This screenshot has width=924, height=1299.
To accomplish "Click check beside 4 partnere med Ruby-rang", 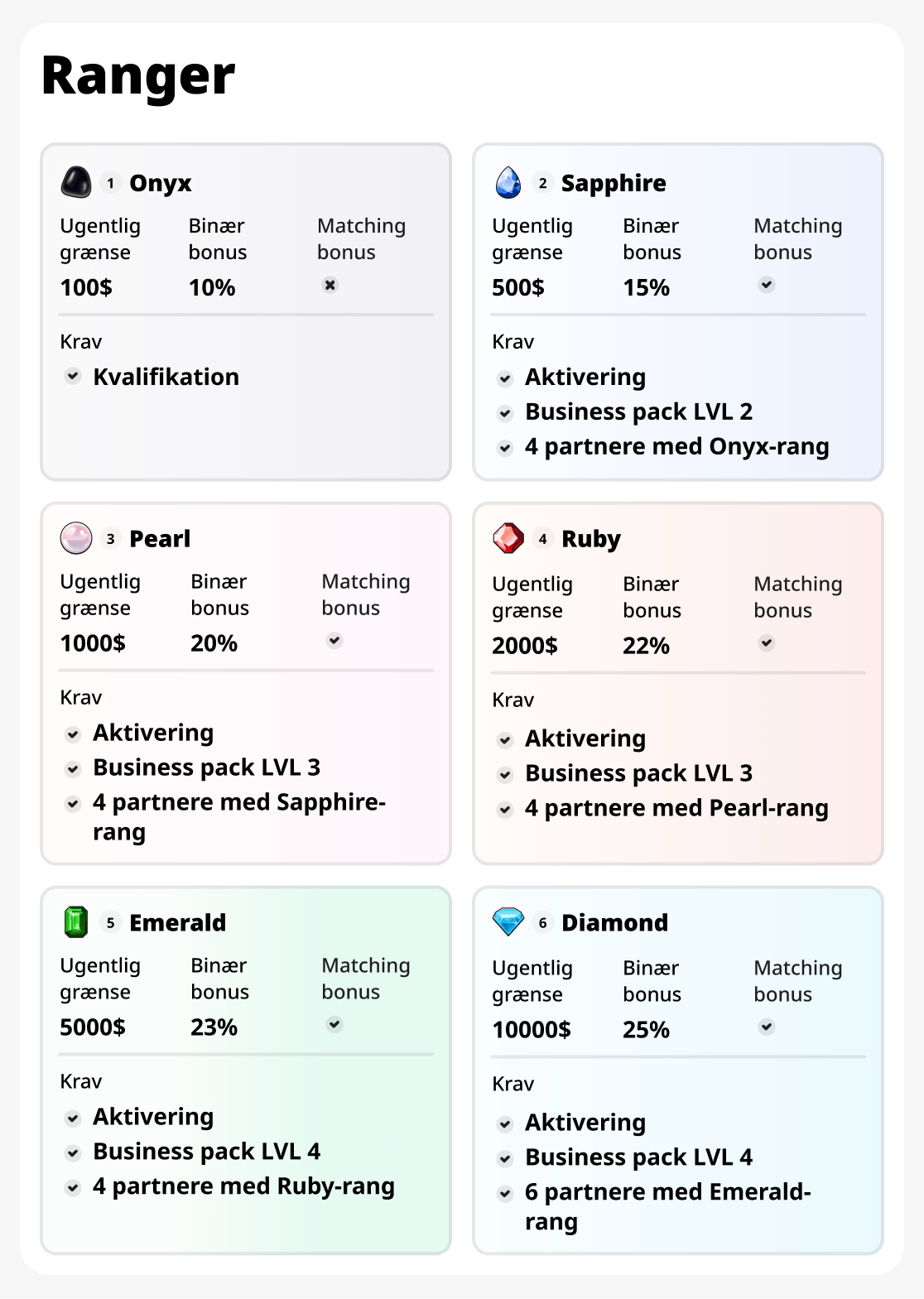I will 74,1188.
